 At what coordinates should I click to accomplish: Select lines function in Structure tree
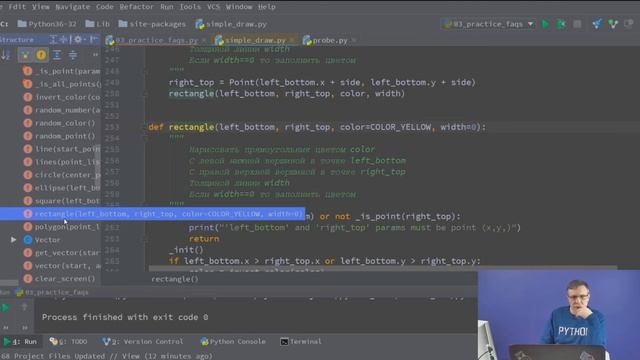point(62,162)
